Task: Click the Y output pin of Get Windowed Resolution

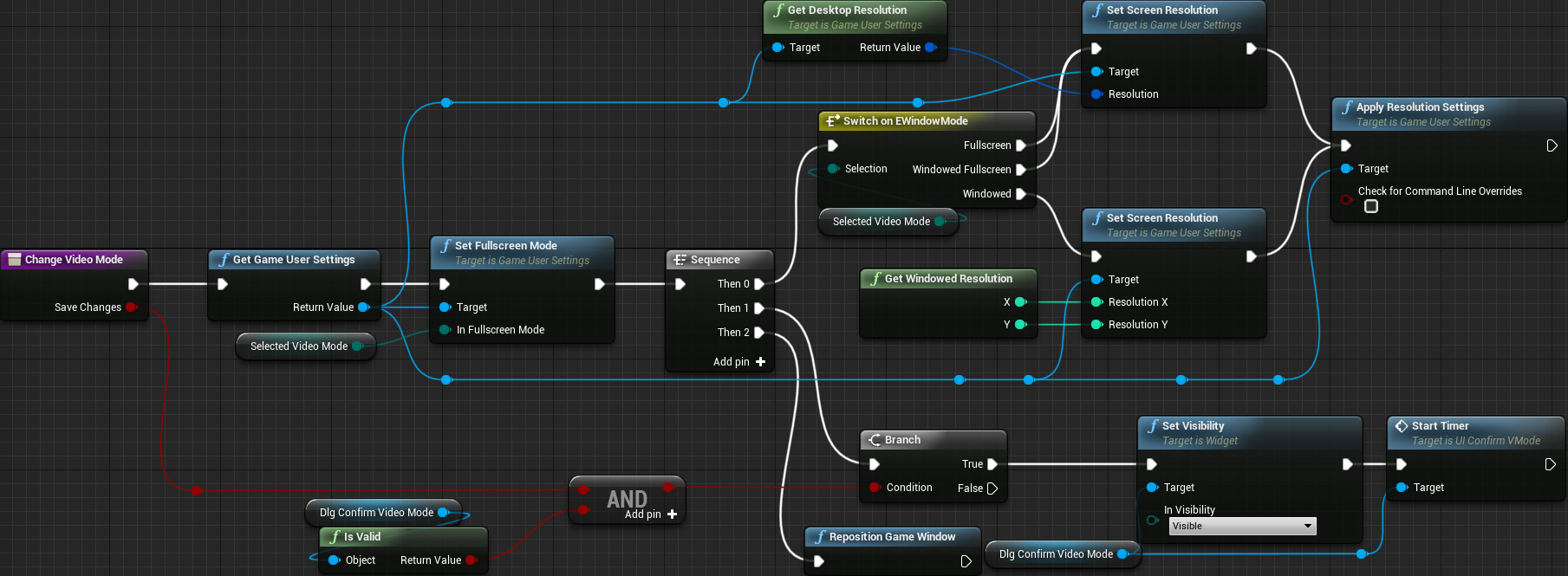Action: tap(1021, 325)
